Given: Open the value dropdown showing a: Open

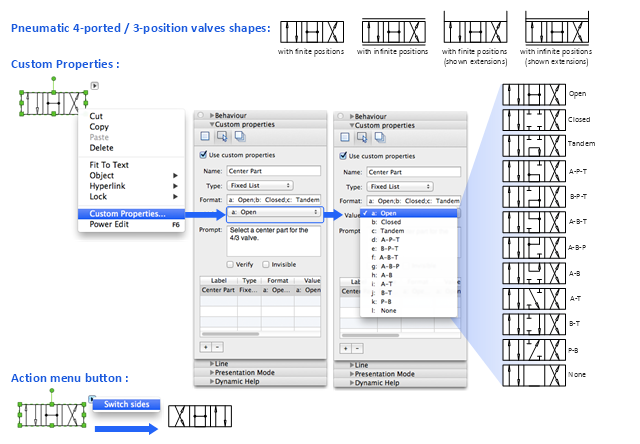Looking at the screenshot, I should pyautogui.click(x=273, y=212).
